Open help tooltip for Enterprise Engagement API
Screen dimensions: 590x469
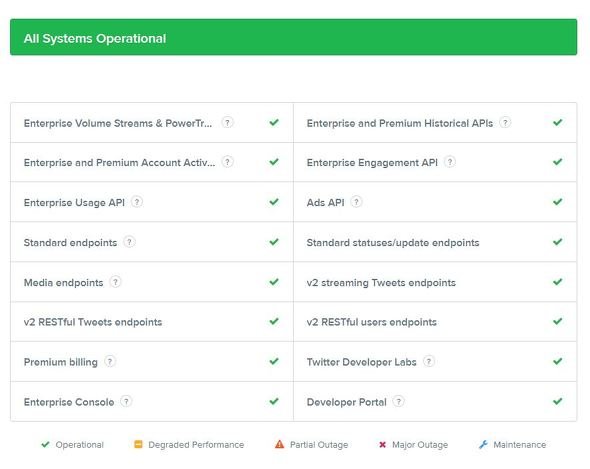[x=450, y=162]
